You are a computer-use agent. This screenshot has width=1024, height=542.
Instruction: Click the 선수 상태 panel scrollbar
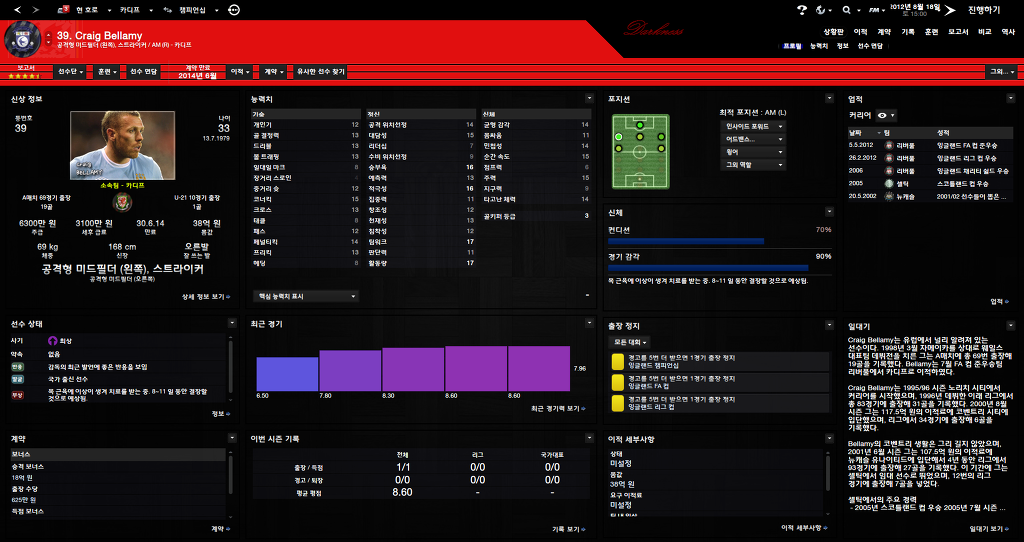pos(231,369)
